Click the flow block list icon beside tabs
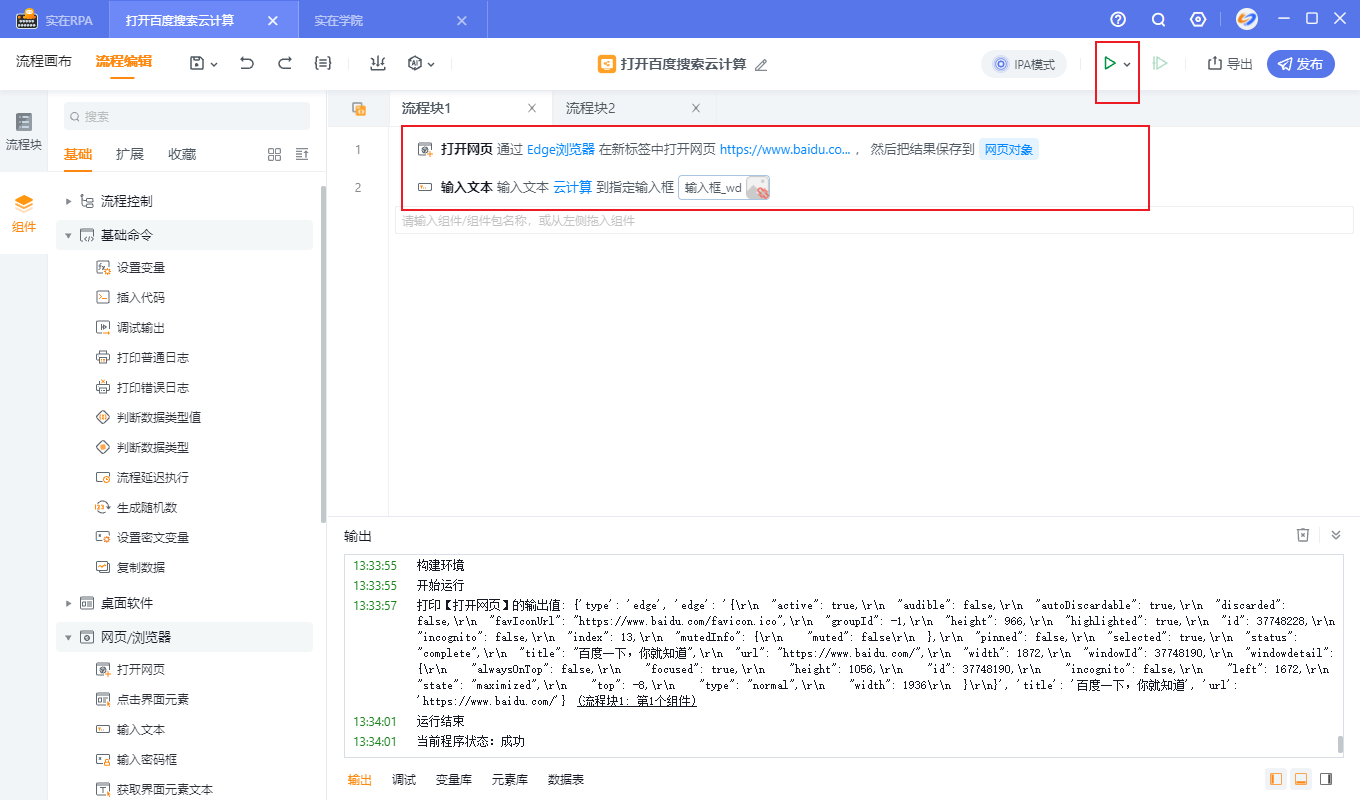This screenshot has width=1360, height=800. [x=359, y=109]
